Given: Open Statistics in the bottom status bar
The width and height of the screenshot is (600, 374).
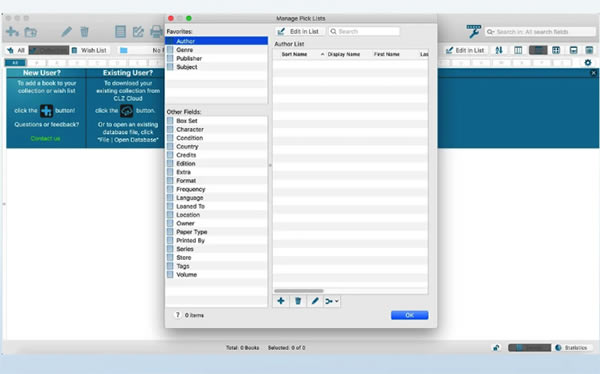Looking at the screenshot, I should pos(572,348).
